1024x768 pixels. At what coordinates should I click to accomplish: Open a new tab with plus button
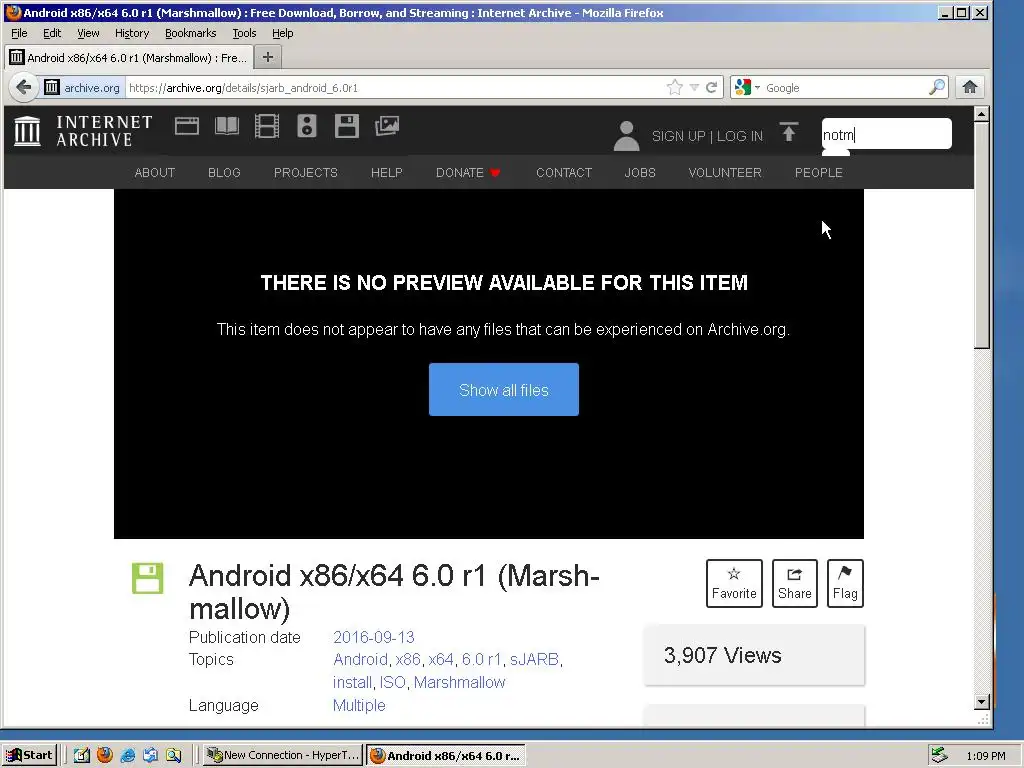click(268, 57)
